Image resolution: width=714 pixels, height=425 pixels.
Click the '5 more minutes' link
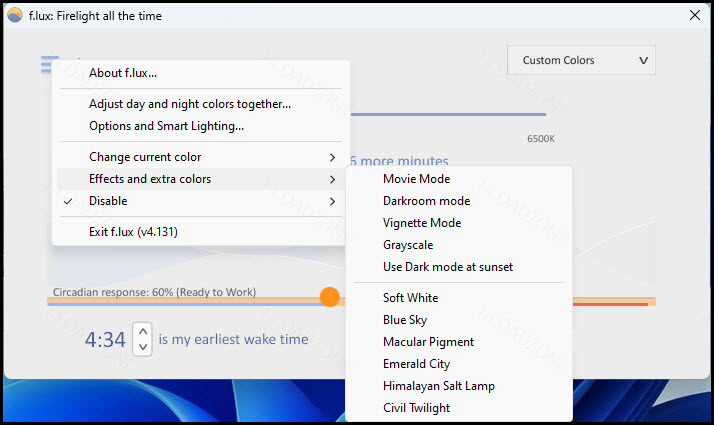point(399,161)
